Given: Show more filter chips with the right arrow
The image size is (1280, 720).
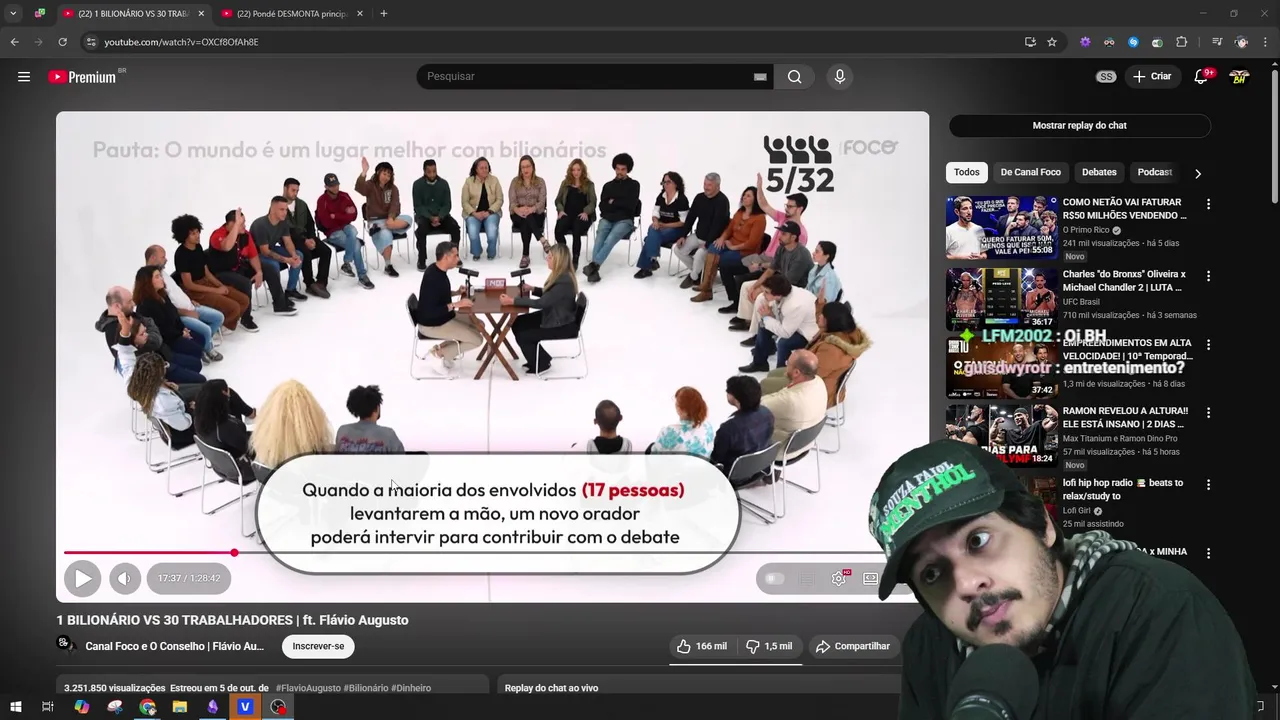Looking at the screenshot, I should pos(1198,173).
